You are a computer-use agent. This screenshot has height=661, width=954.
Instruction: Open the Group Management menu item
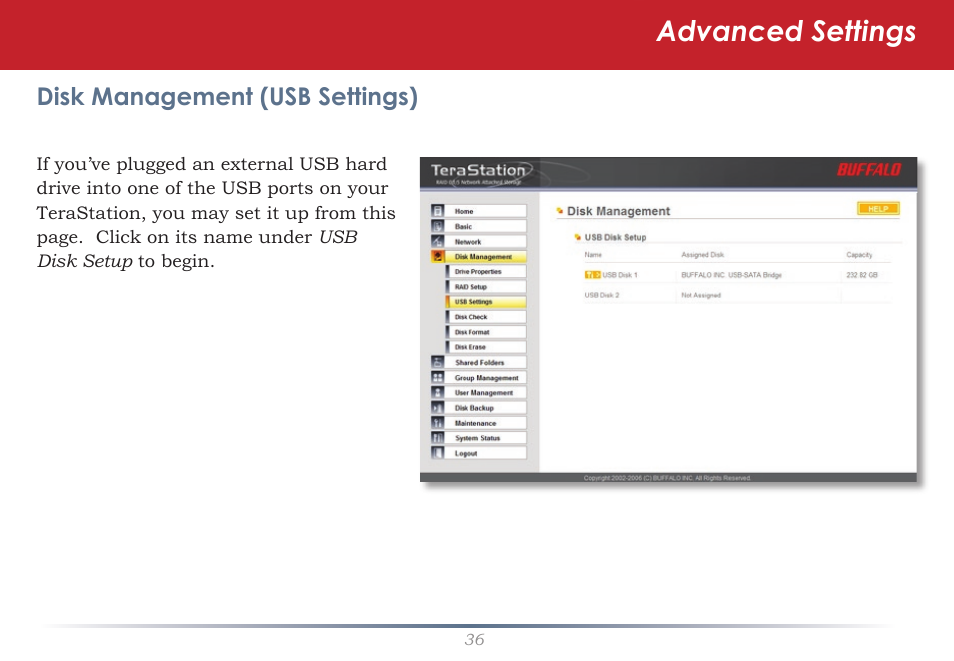click(x=486, y=377)
